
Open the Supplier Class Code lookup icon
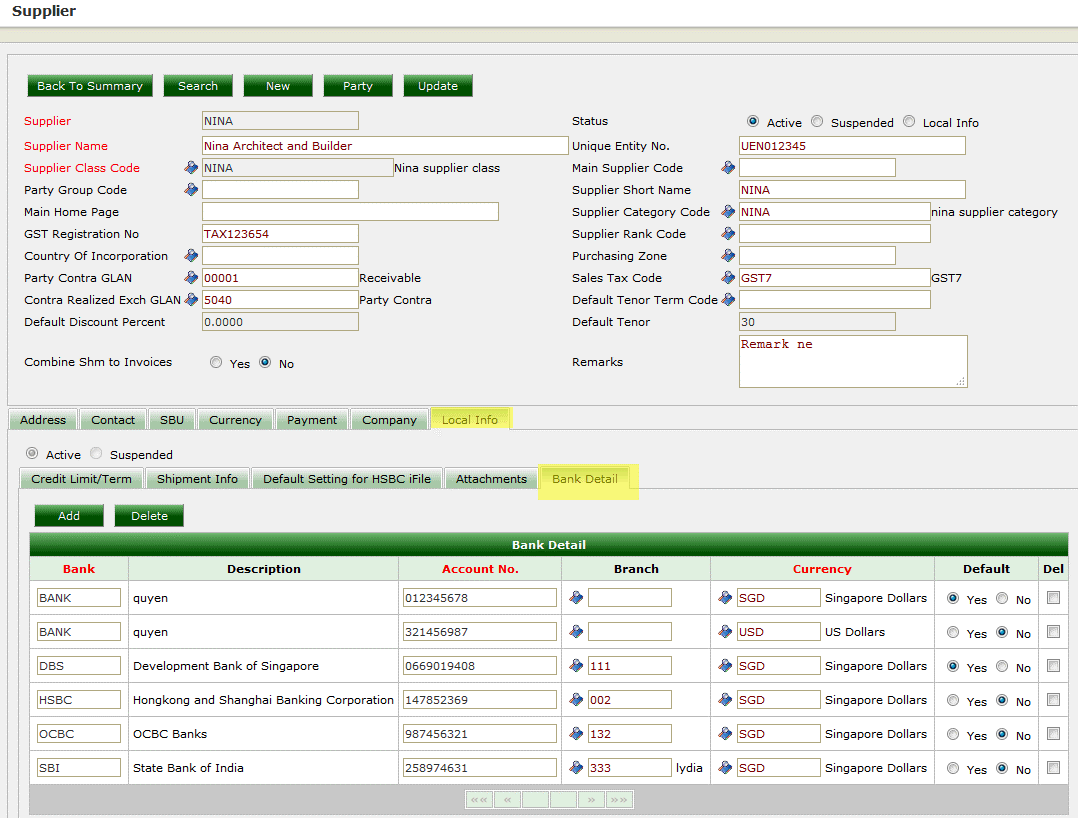click(x=190, y=167)
